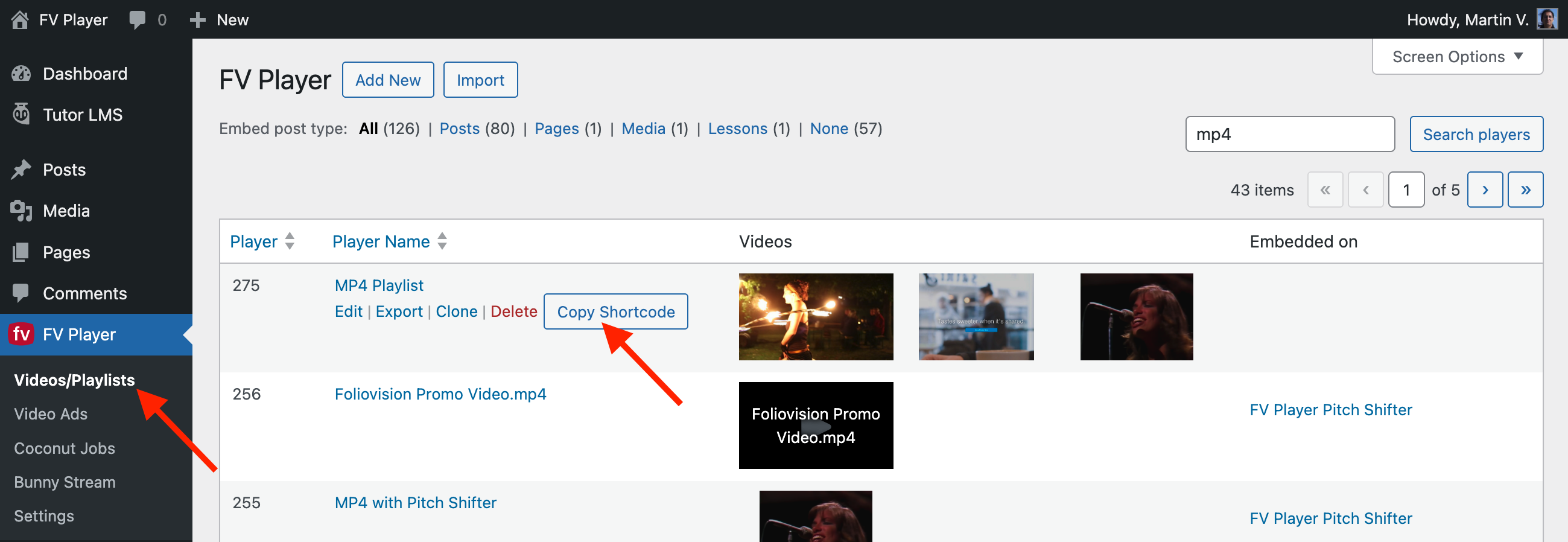Filter players by Media
The image size is (1568, 542).
643,129
